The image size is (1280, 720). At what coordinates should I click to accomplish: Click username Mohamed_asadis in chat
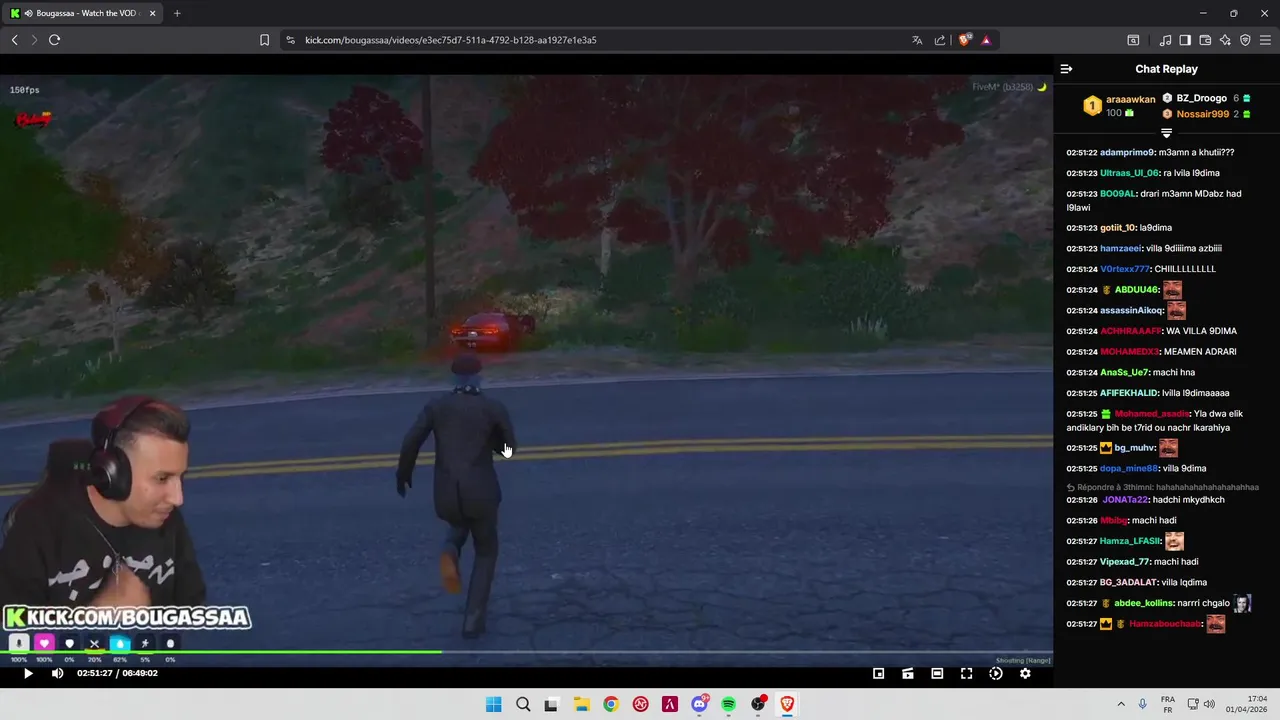1152,414
